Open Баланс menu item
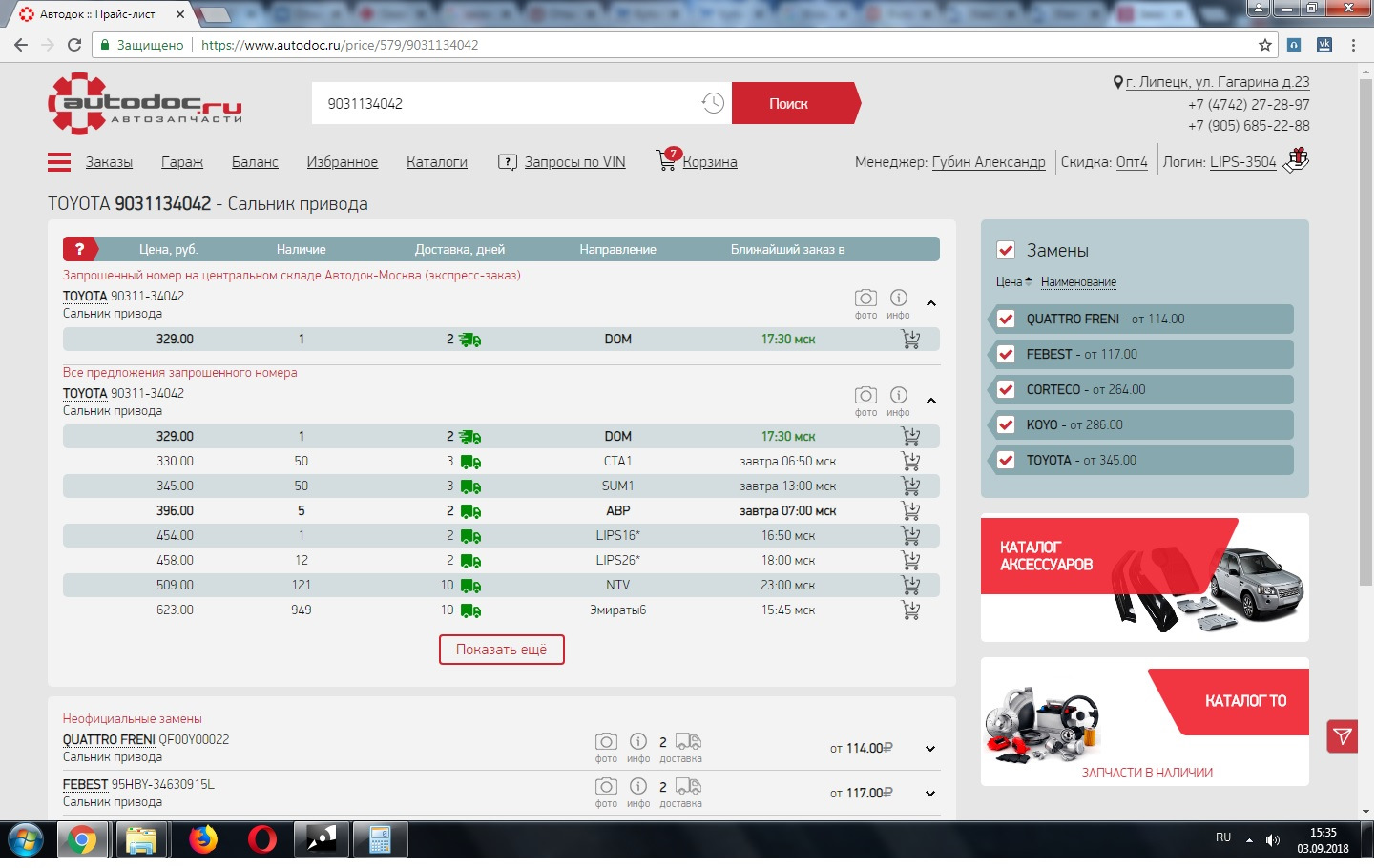 coord(255,162)
